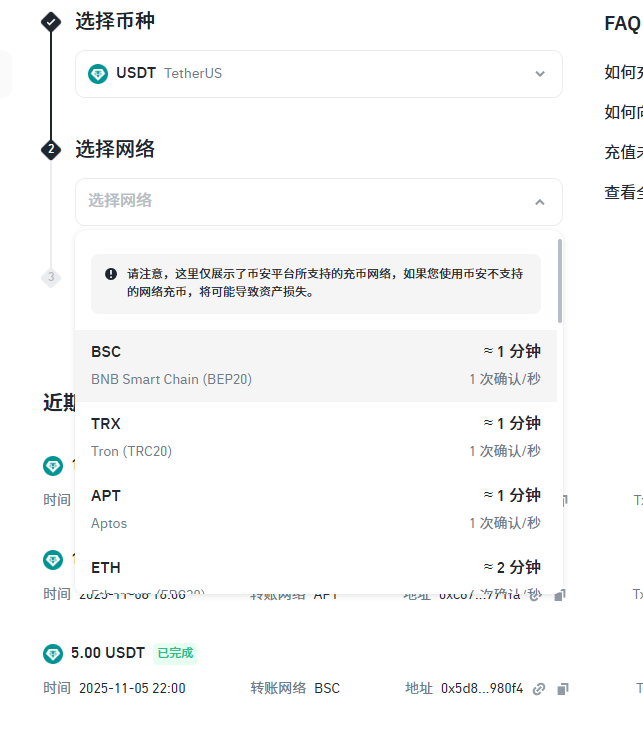The width and height of the screenshot is (643, 736).
Task: Copy the 0x5d8...980f4 address via copy icon
Action: pyautogui.click(x=562, y=689)
